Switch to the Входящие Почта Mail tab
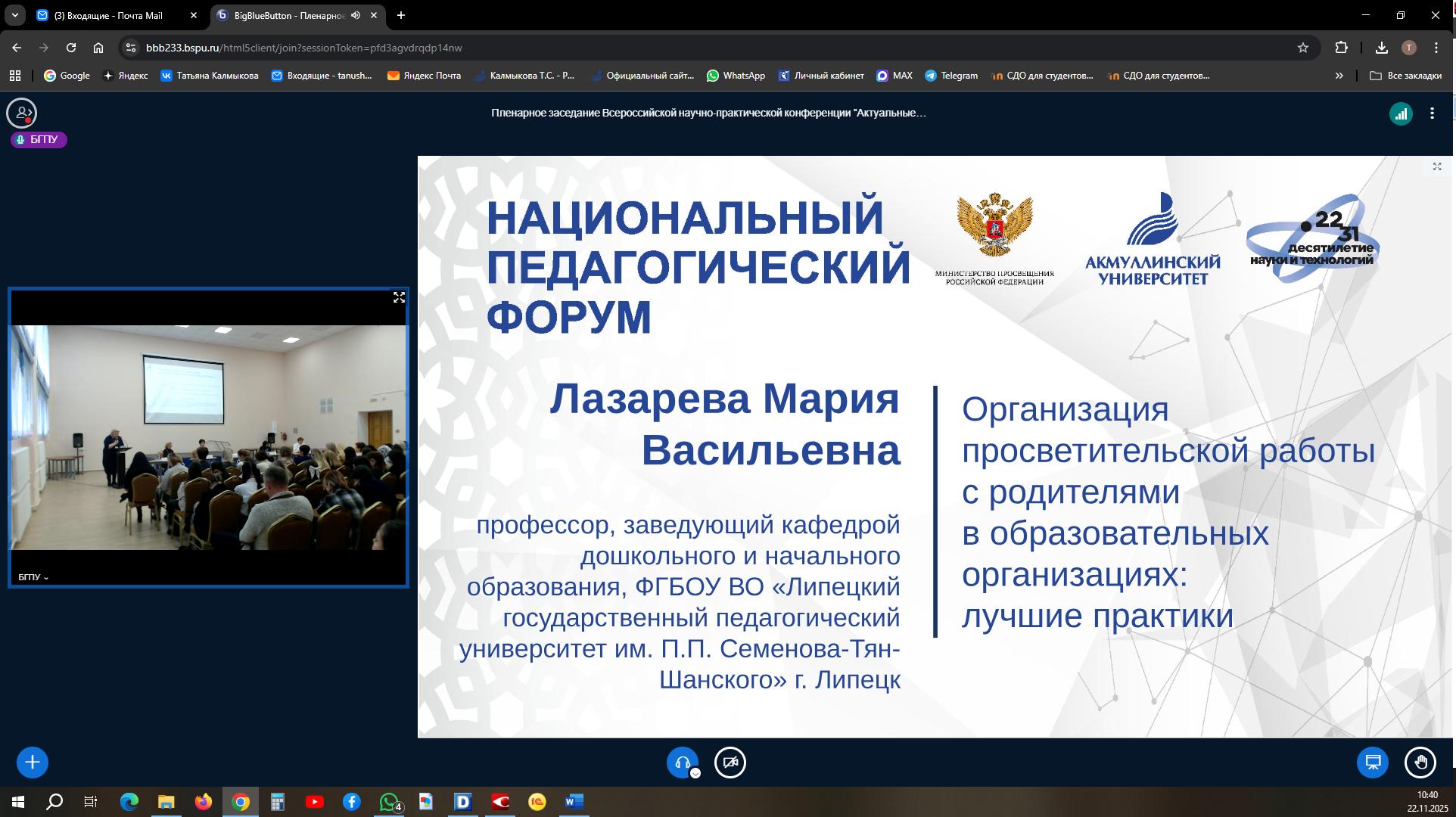 point(107,15)
